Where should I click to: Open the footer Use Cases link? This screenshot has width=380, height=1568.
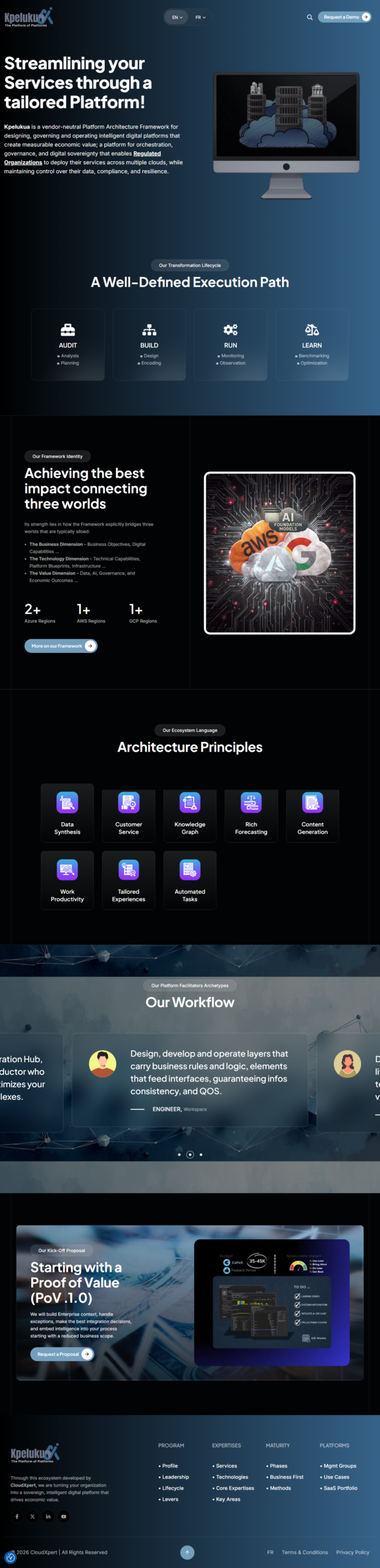[336, 1477]
